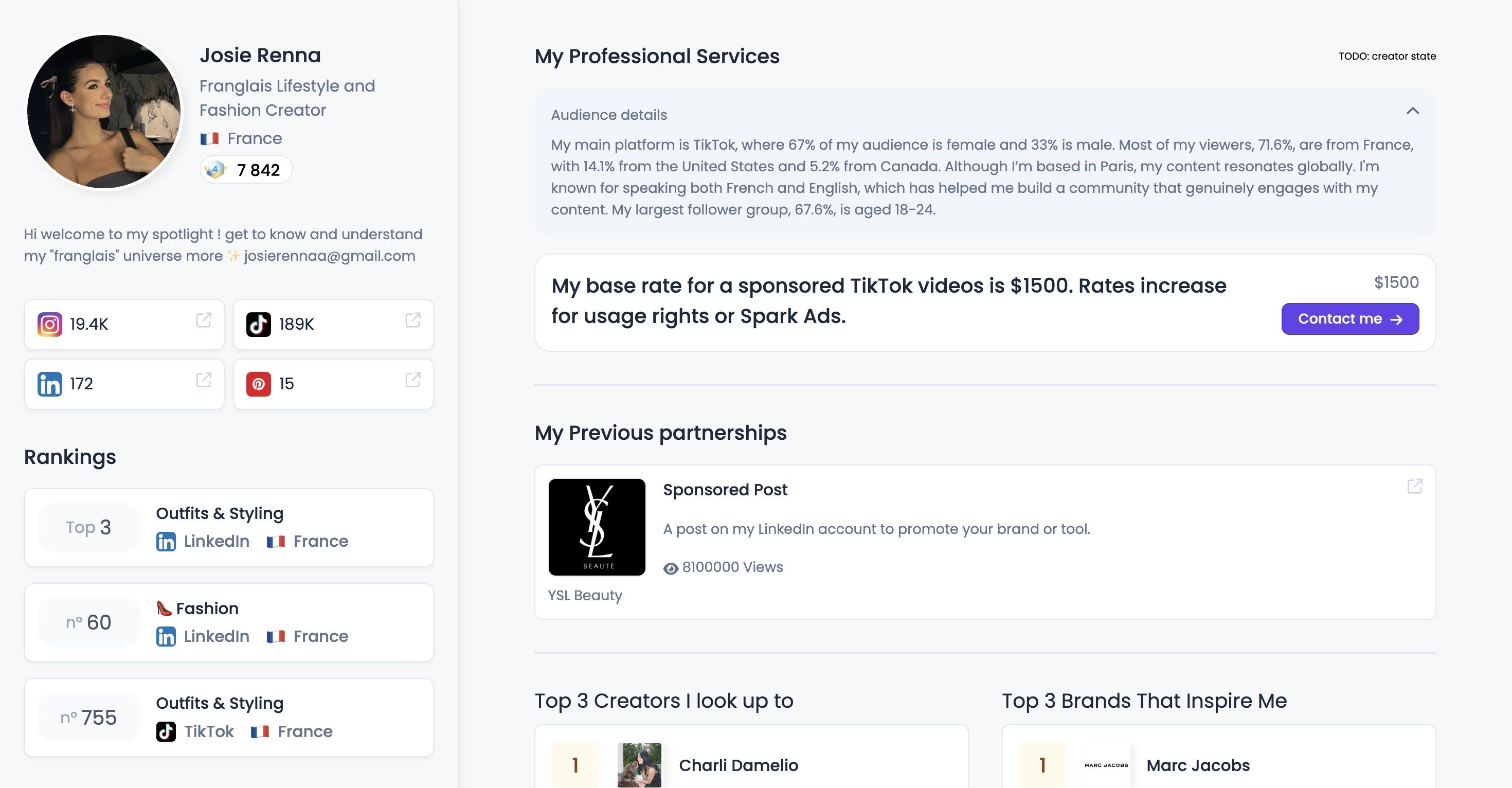
Task: Collapse the Audience details section
Action: [1412, 111]
